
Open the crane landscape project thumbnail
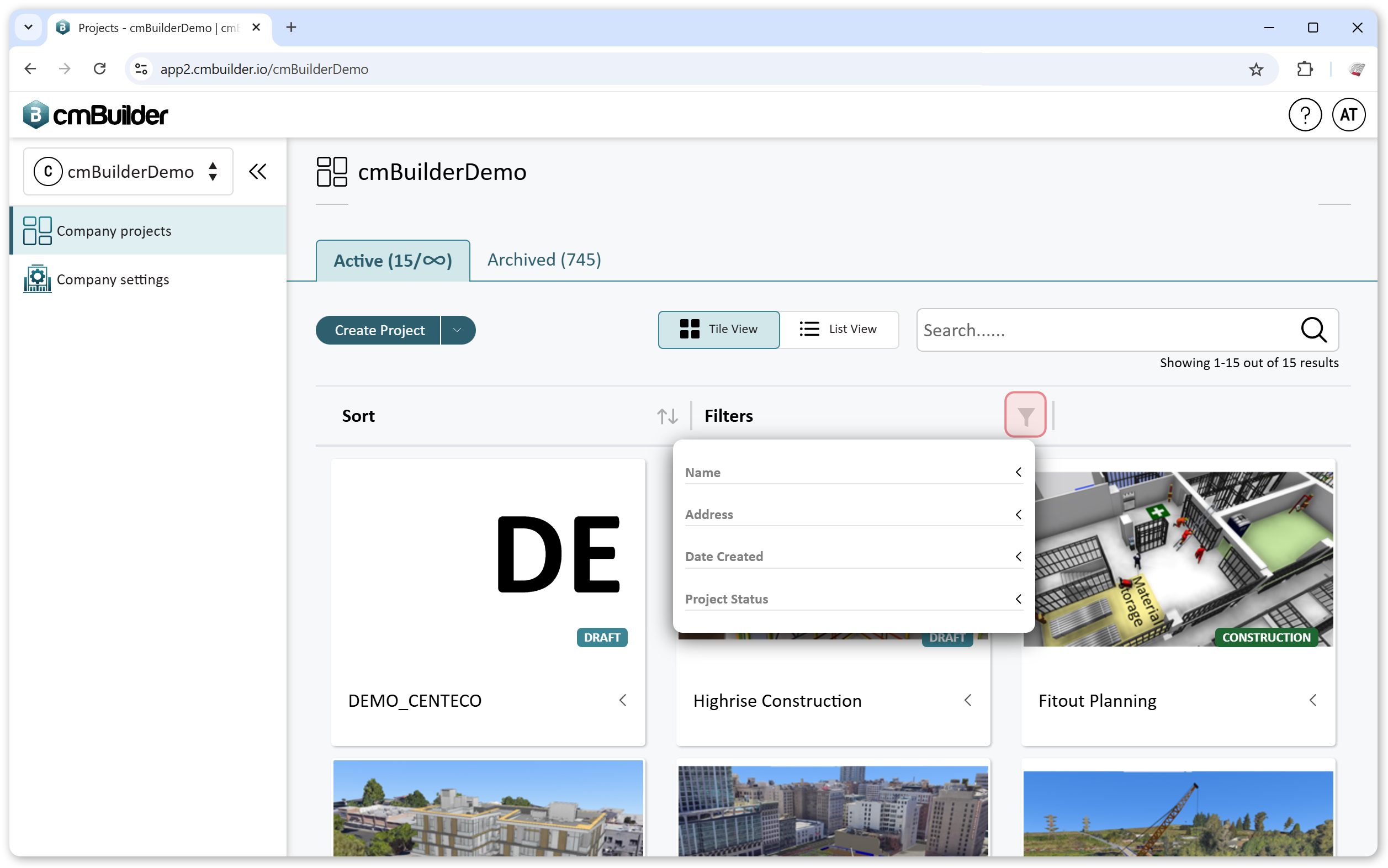coord(1178,813)
